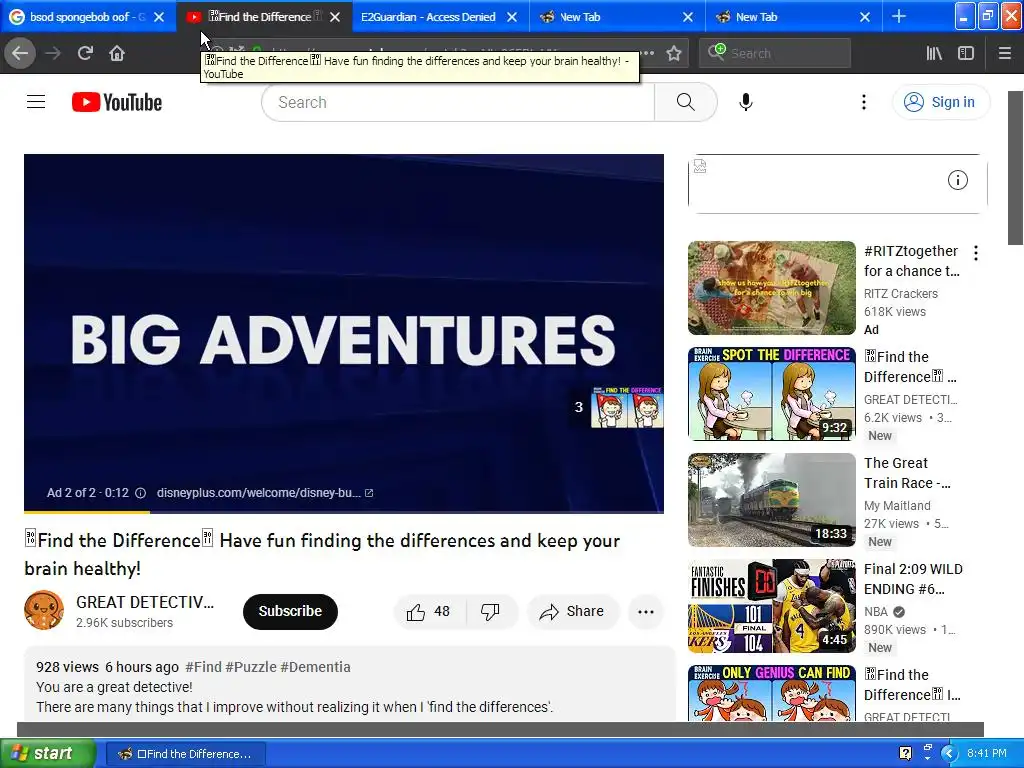The width and height of the screenshot is (1024, 768).
Task: Open Only Genius Can Find thumbnail
Action: pos(771,693)
